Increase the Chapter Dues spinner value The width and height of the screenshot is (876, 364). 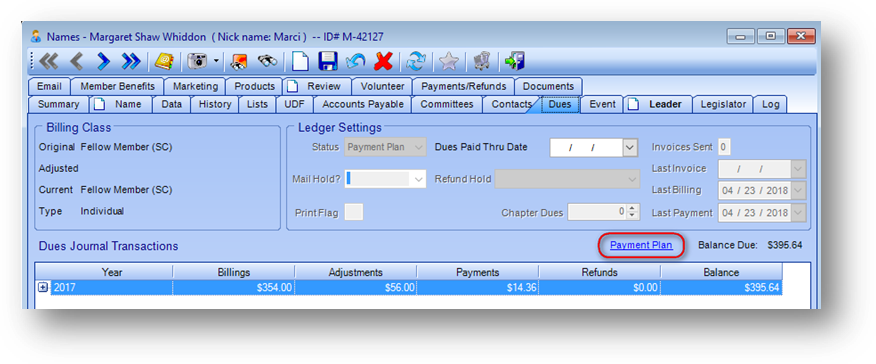[632, 208]
